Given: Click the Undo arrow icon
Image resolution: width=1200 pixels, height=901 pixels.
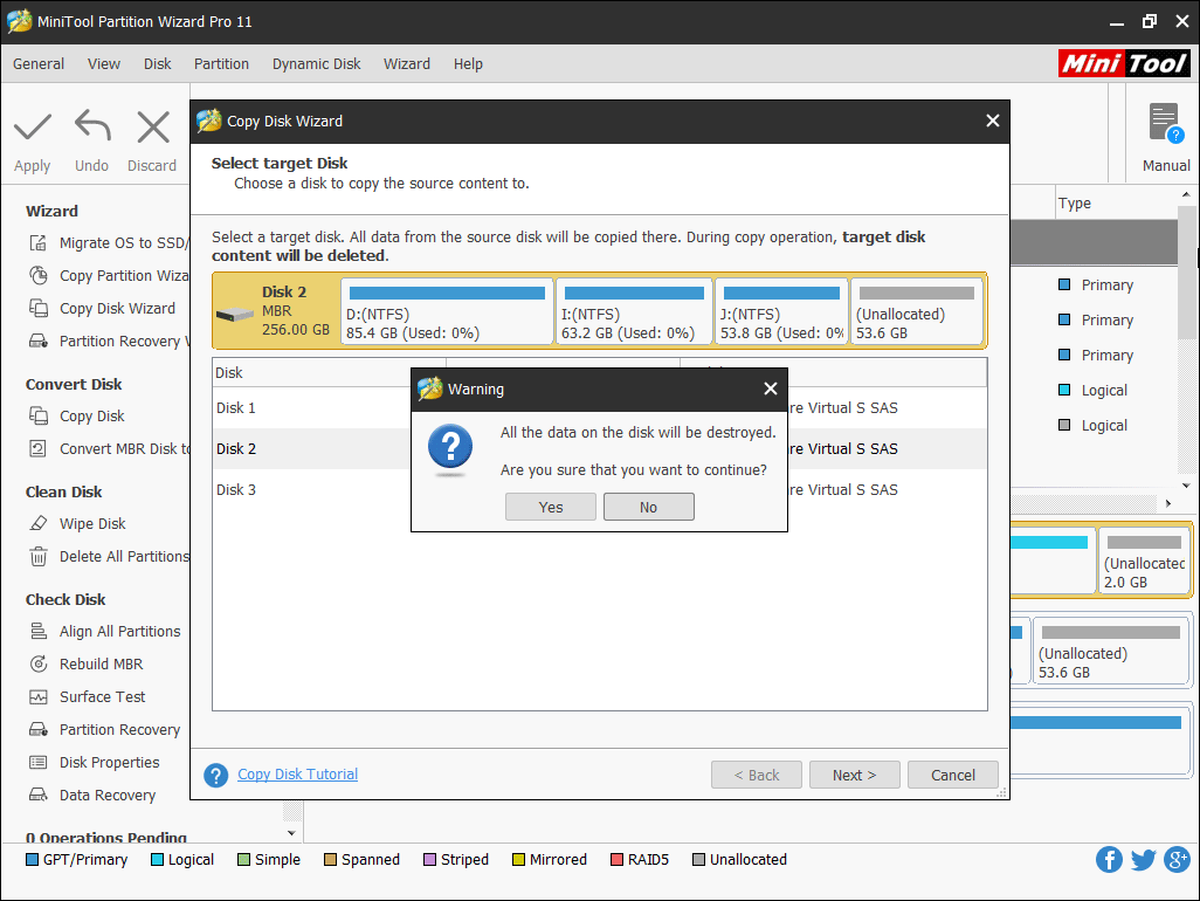Looking at the screenshot, I should [x=92, y=127].
